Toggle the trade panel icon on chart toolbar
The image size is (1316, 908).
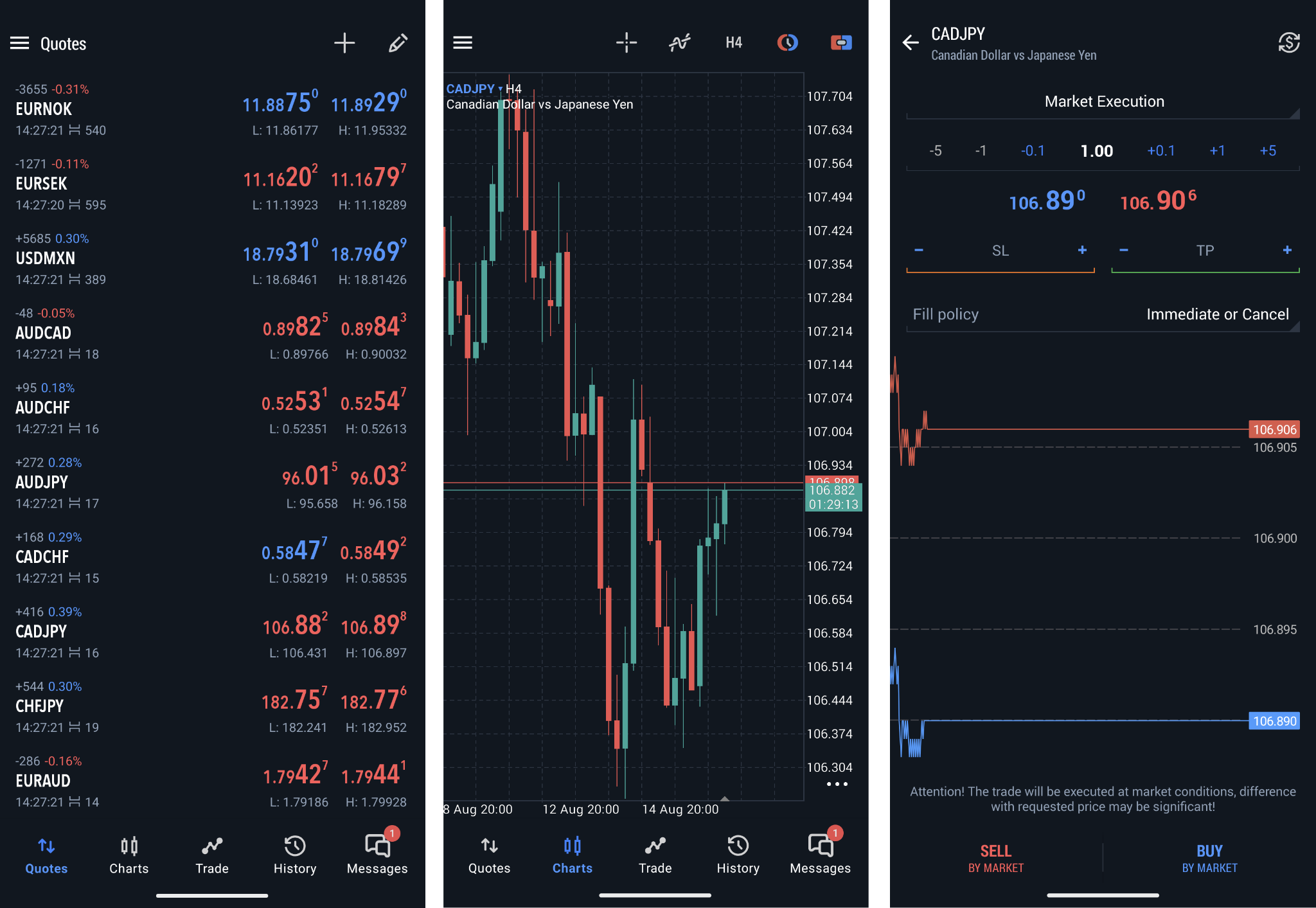(840, 42)
